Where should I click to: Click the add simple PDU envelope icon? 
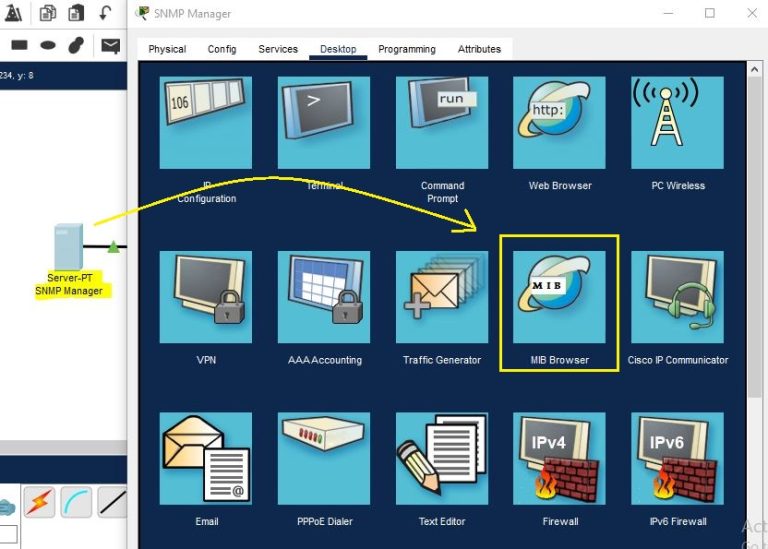111,46
